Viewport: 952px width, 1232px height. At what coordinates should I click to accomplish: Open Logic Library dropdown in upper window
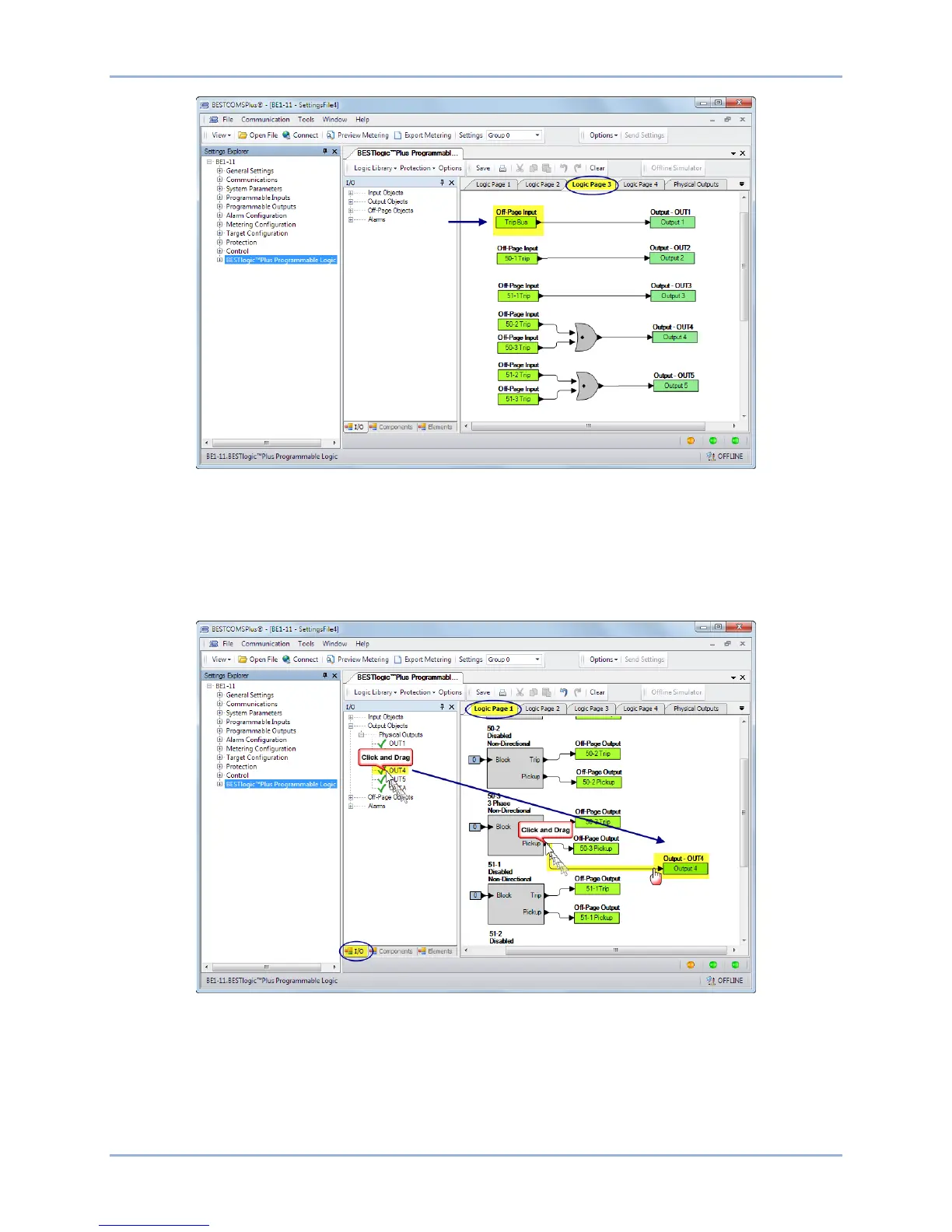375,168
